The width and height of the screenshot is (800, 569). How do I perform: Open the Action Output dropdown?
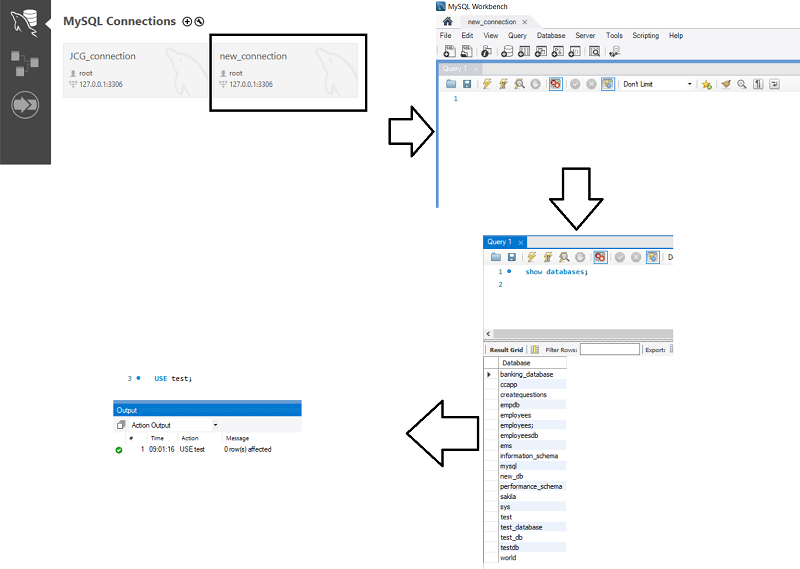point(215,425)
